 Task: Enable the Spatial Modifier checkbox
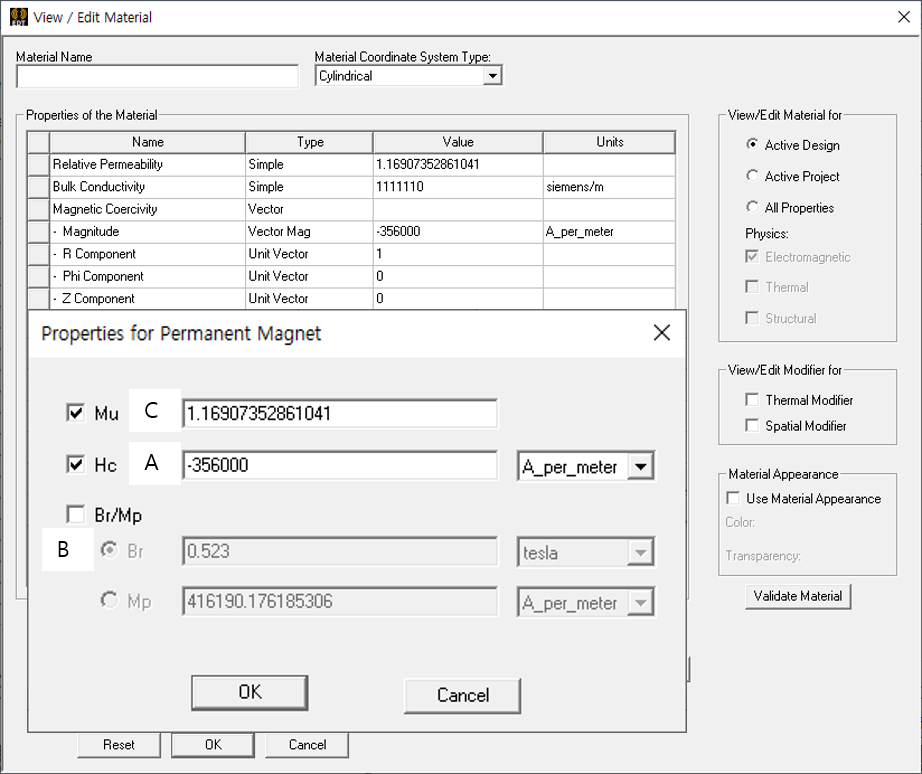[752, 426]
